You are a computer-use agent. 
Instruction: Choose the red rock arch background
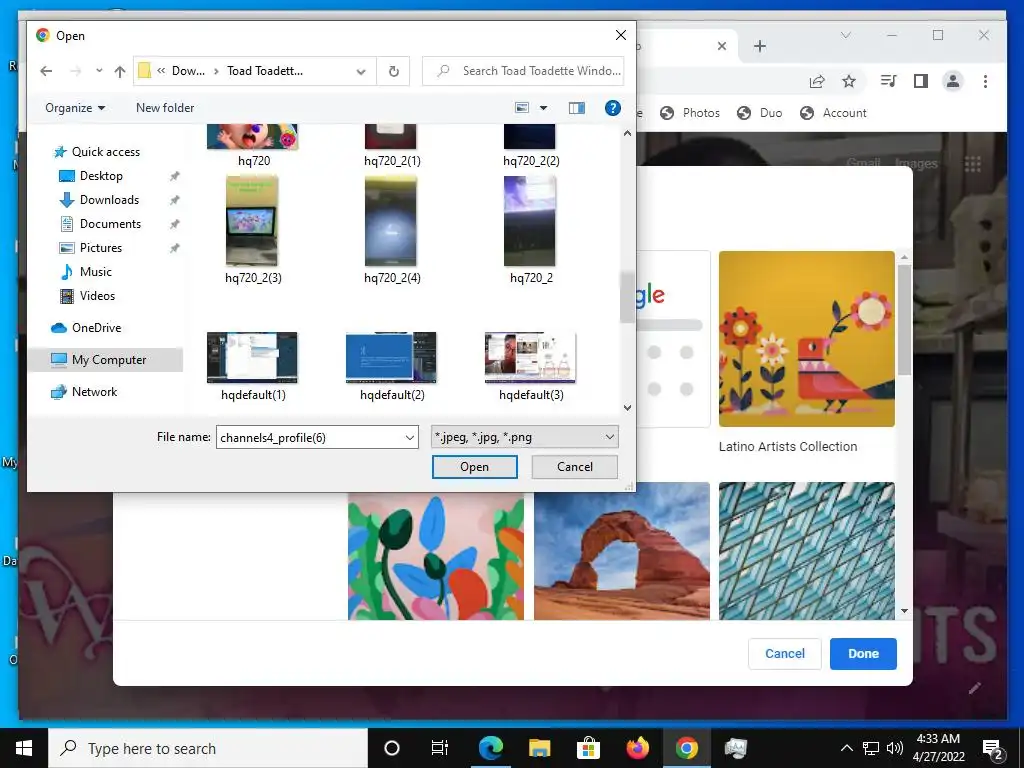click(x=622, y=551)
